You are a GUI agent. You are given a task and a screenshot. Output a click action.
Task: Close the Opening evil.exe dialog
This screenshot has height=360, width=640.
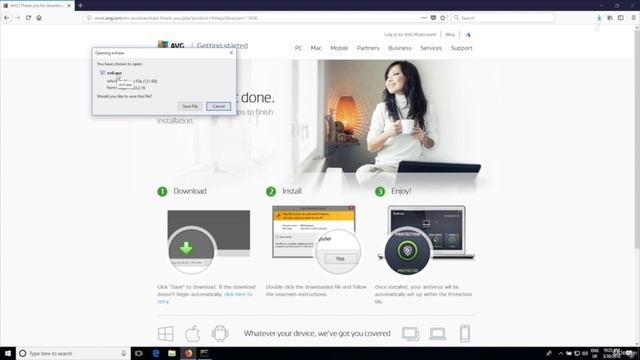click(x=231, y=53)
